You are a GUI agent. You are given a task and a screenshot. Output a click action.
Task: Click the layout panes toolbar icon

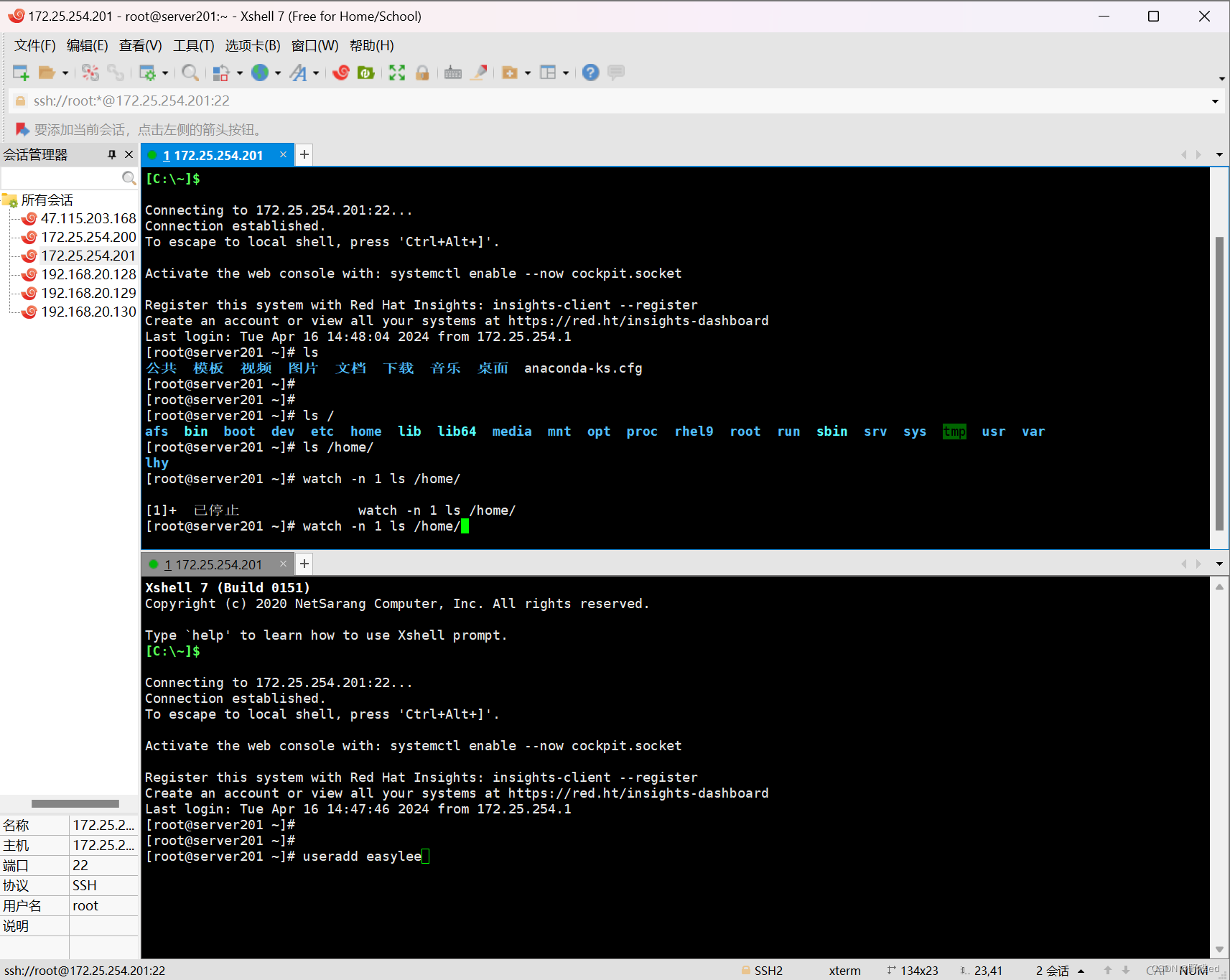tap(548, 73)
